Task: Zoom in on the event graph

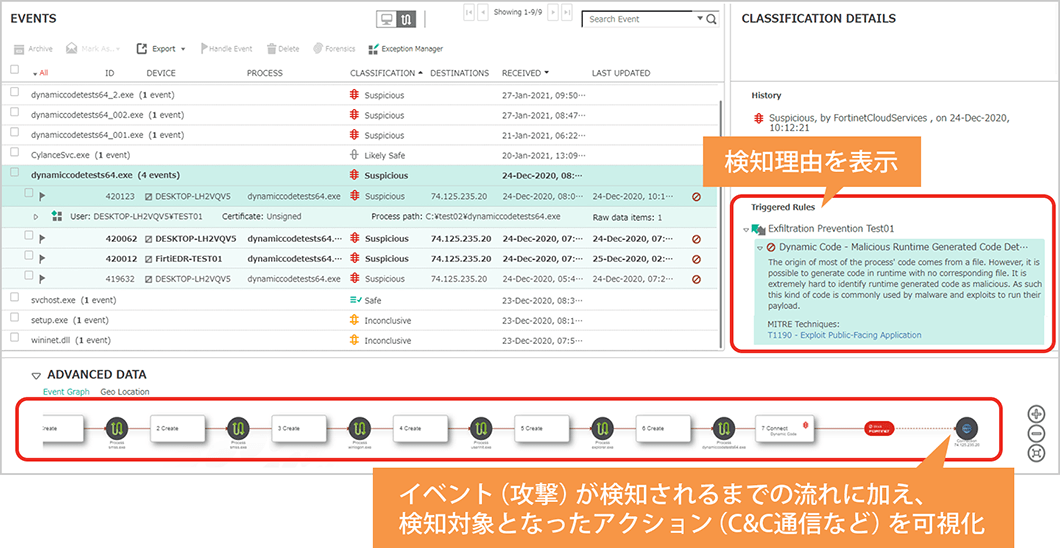Action: pos(1036,414)
